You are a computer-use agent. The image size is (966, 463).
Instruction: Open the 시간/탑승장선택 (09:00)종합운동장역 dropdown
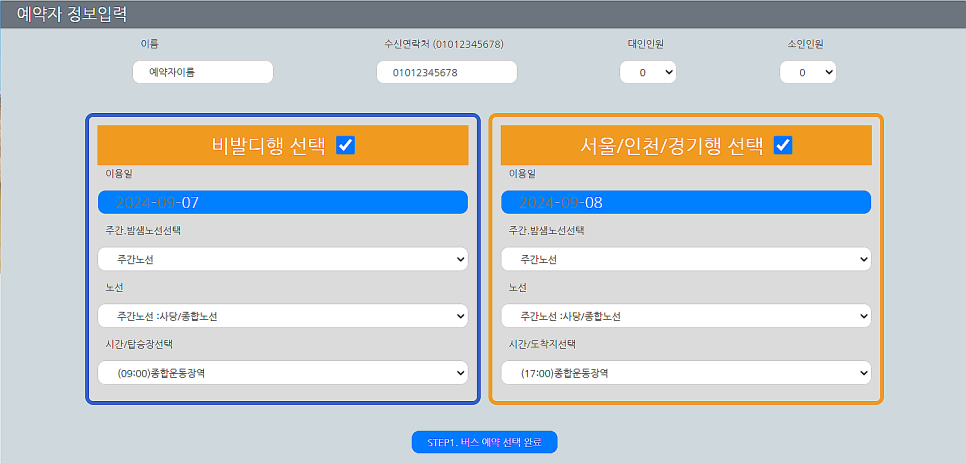coord(283,372)
